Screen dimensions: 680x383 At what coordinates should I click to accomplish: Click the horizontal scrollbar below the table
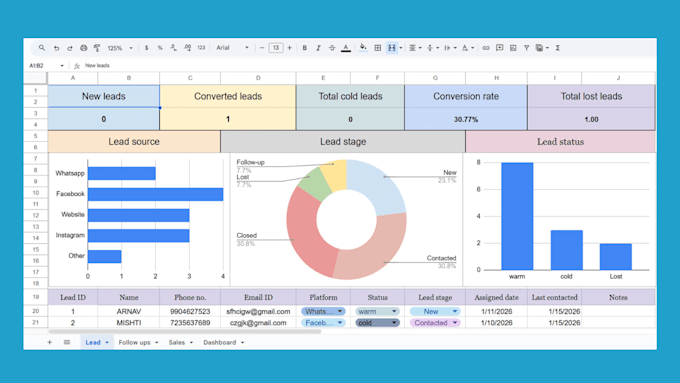[185, 331]
